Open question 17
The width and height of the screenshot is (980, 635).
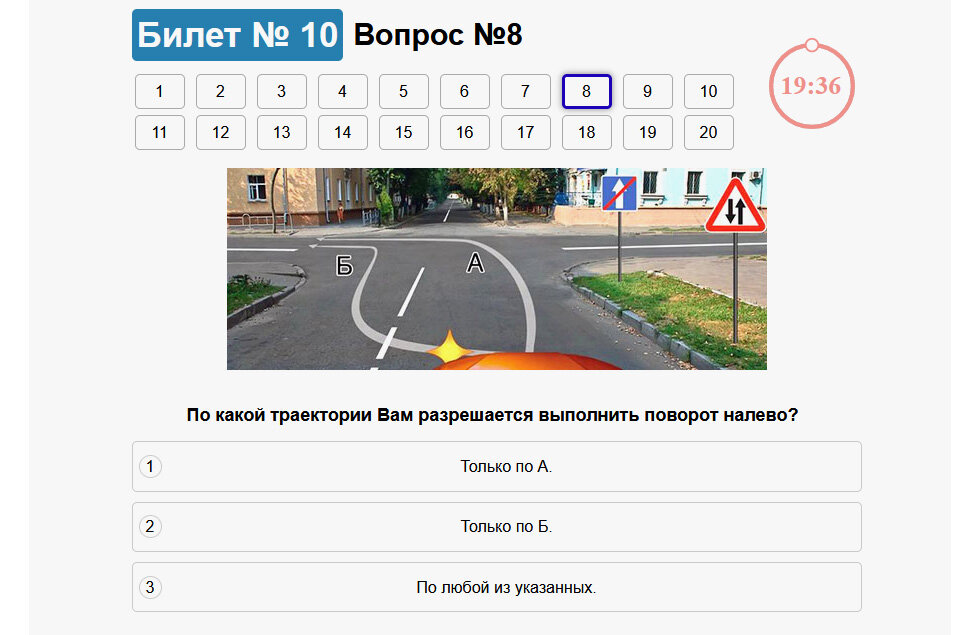click(526, 132)
